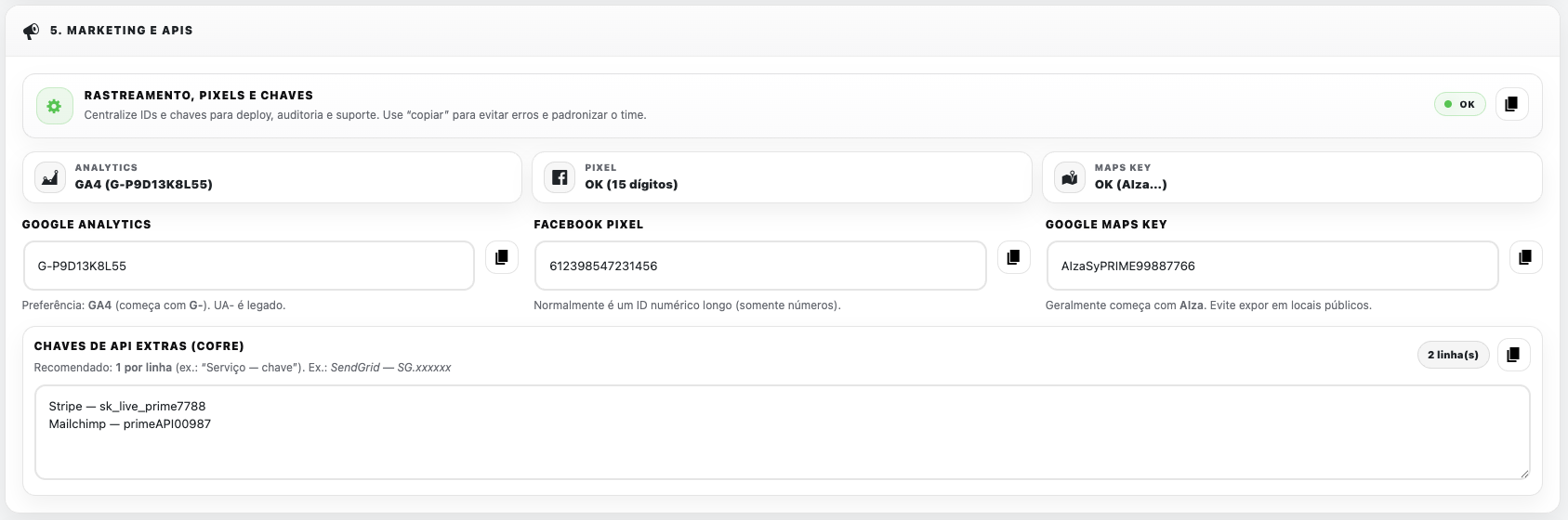Focus the Facebook Pixel input field

[759, 266]
